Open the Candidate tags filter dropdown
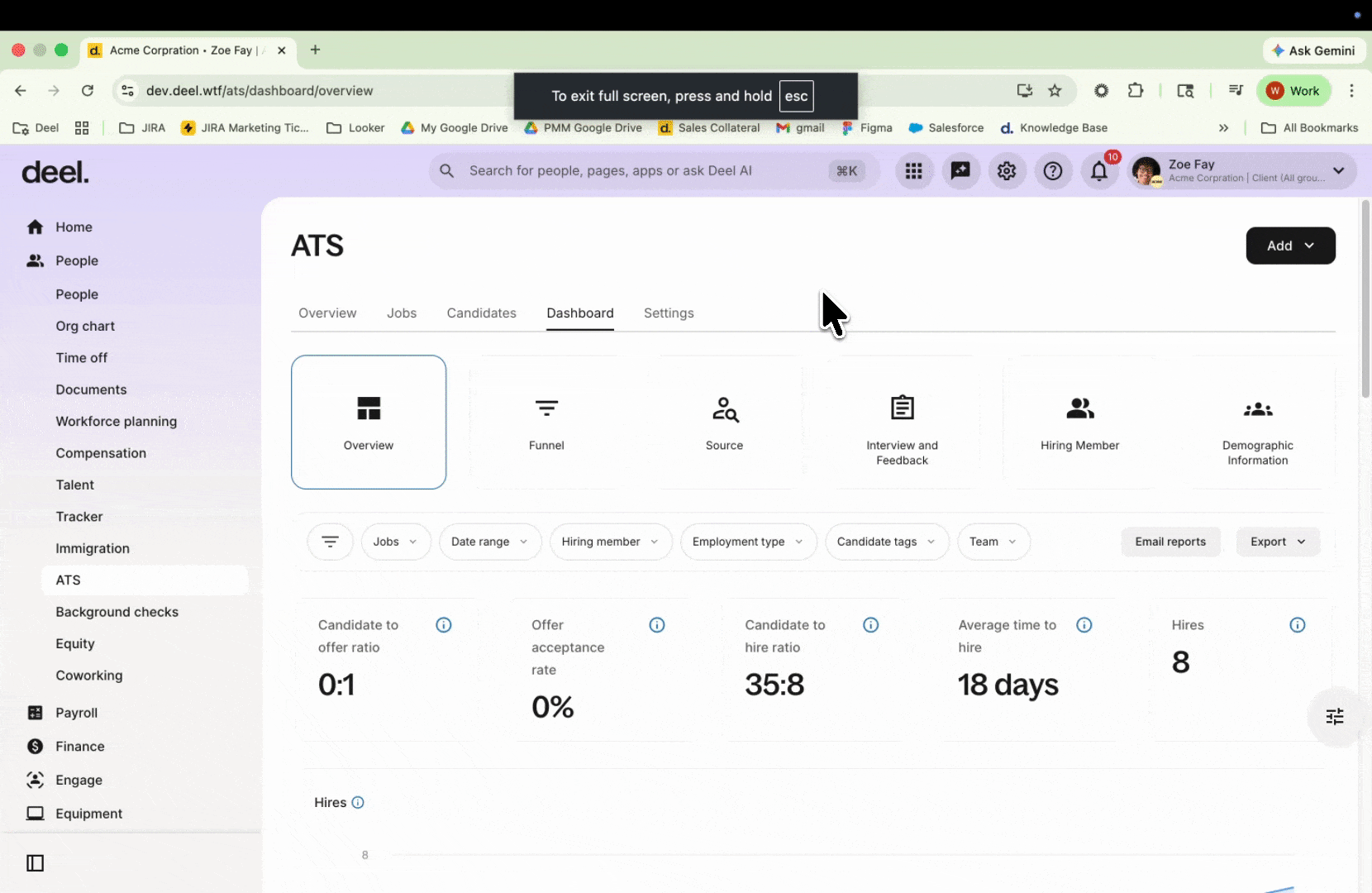The image size is (1372, 893). pyautogui.click(x=886, y=542)
